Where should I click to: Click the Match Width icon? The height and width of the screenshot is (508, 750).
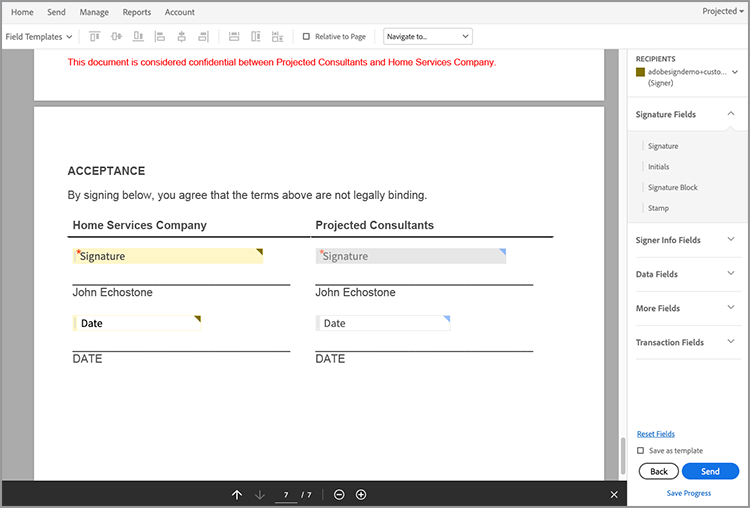click(234, 36)
